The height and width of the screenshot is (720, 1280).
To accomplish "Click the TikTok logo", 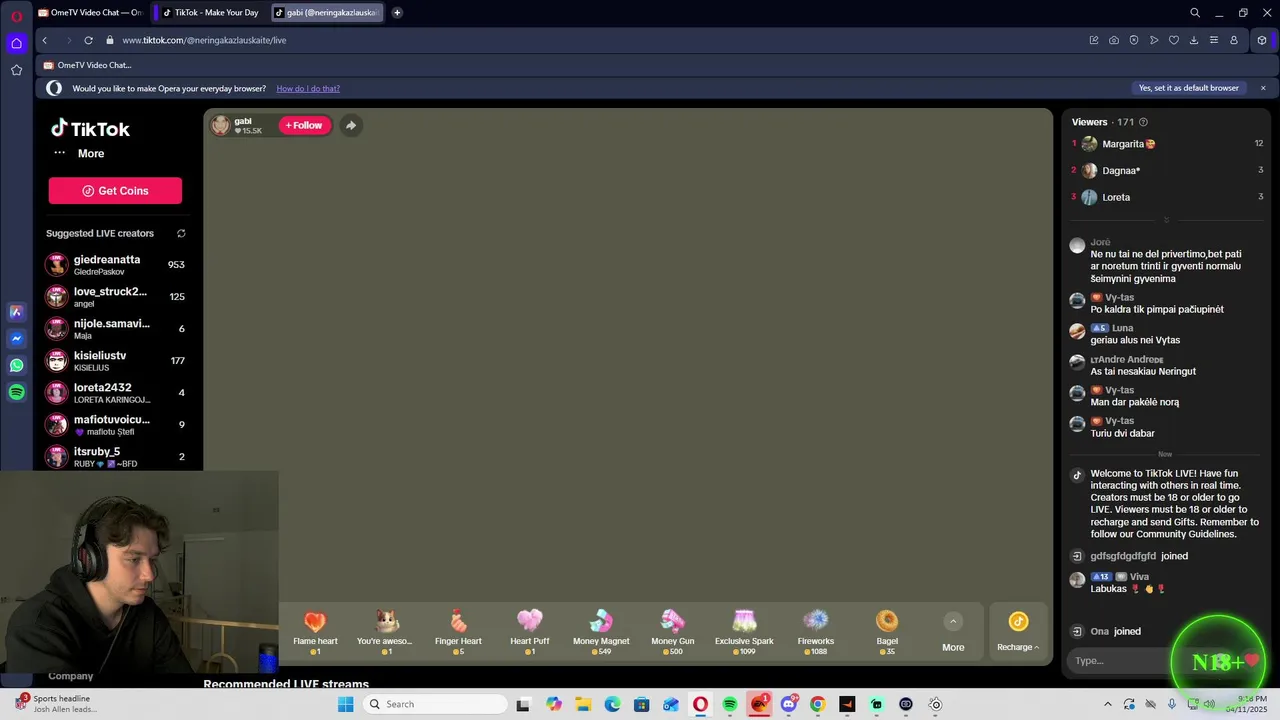I will click(x=91, y=129).
